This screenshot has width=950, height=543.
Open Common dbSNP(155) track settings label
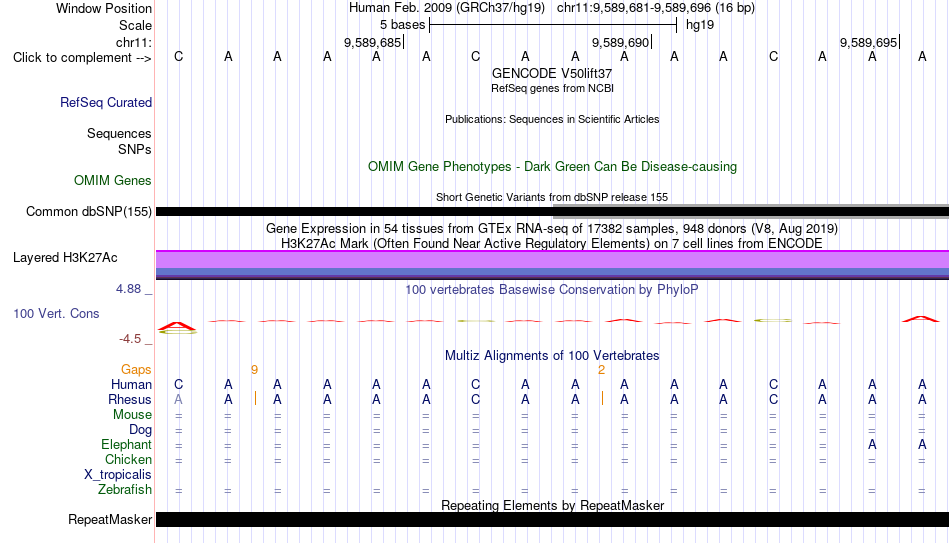(88, 212)
